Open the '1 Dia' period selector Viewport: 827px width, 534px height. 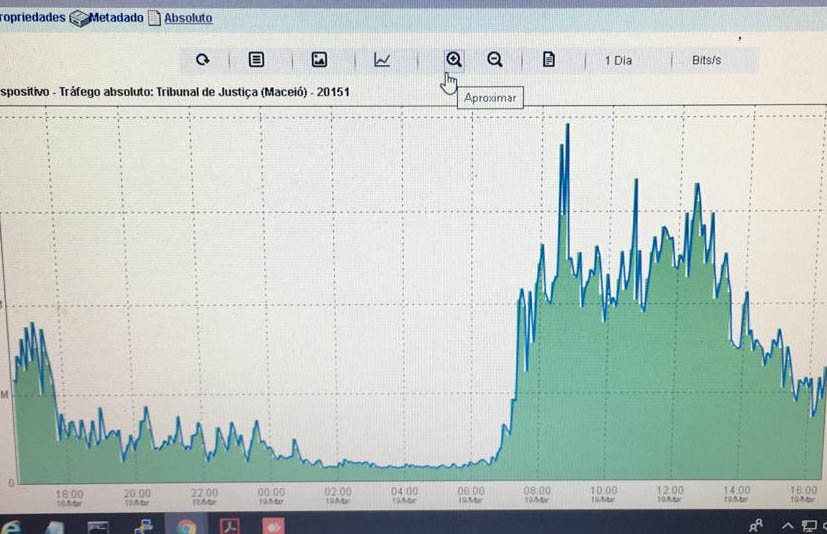click(x=618, y=60)
